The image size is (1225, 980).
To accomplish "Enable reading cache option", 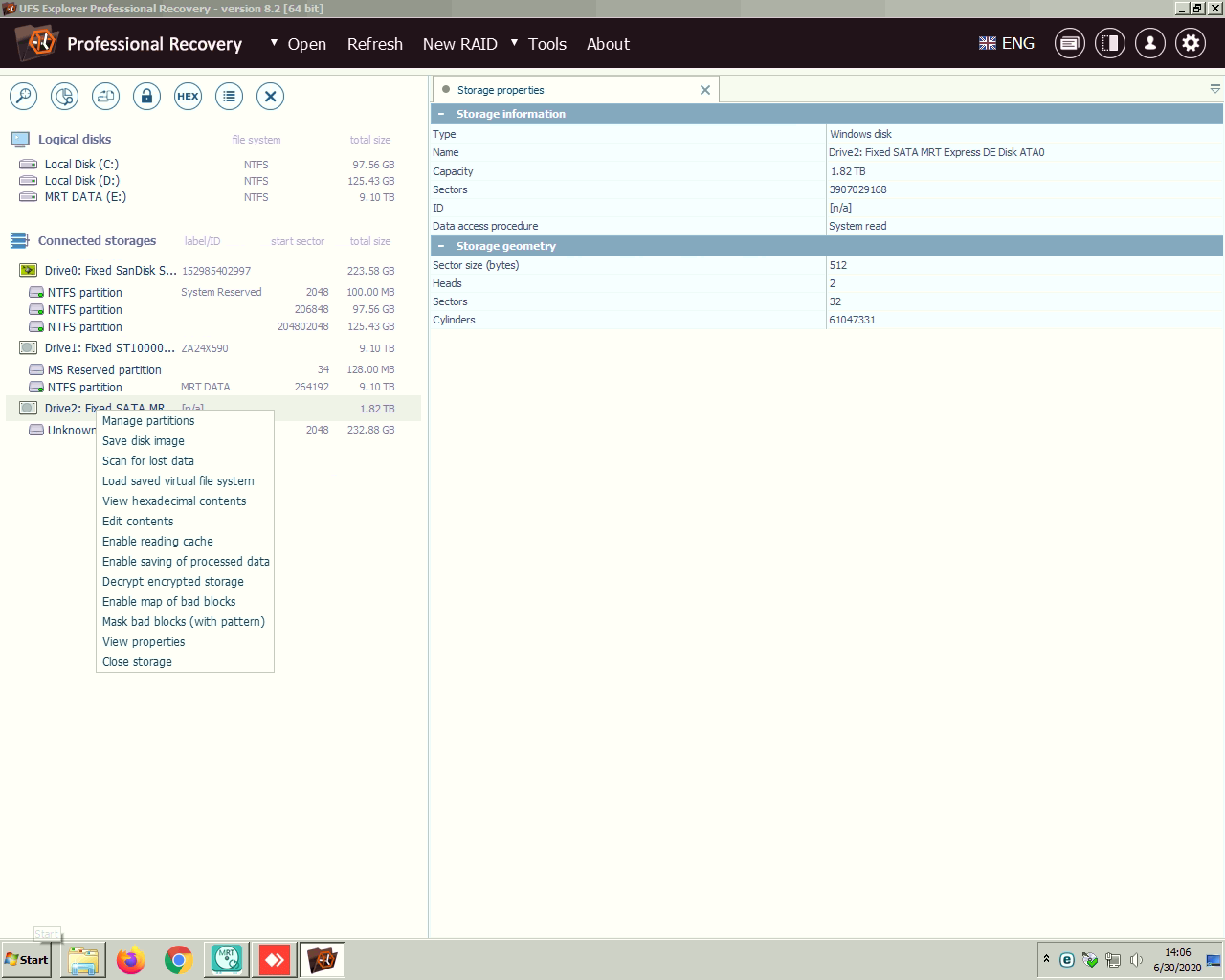I will pos(158,542).
